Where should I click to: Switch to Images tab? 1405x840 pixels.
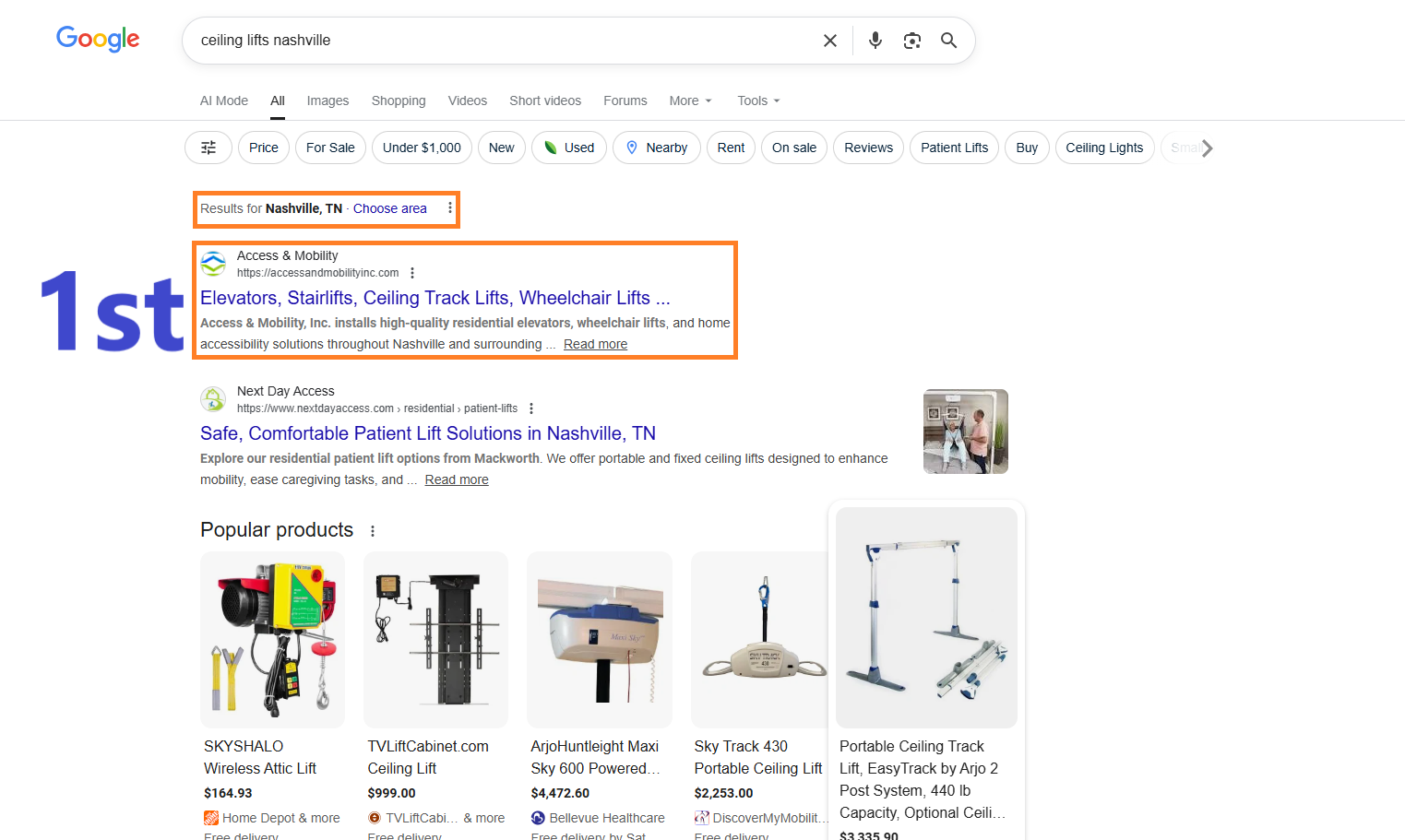click(x=327, y=101)
